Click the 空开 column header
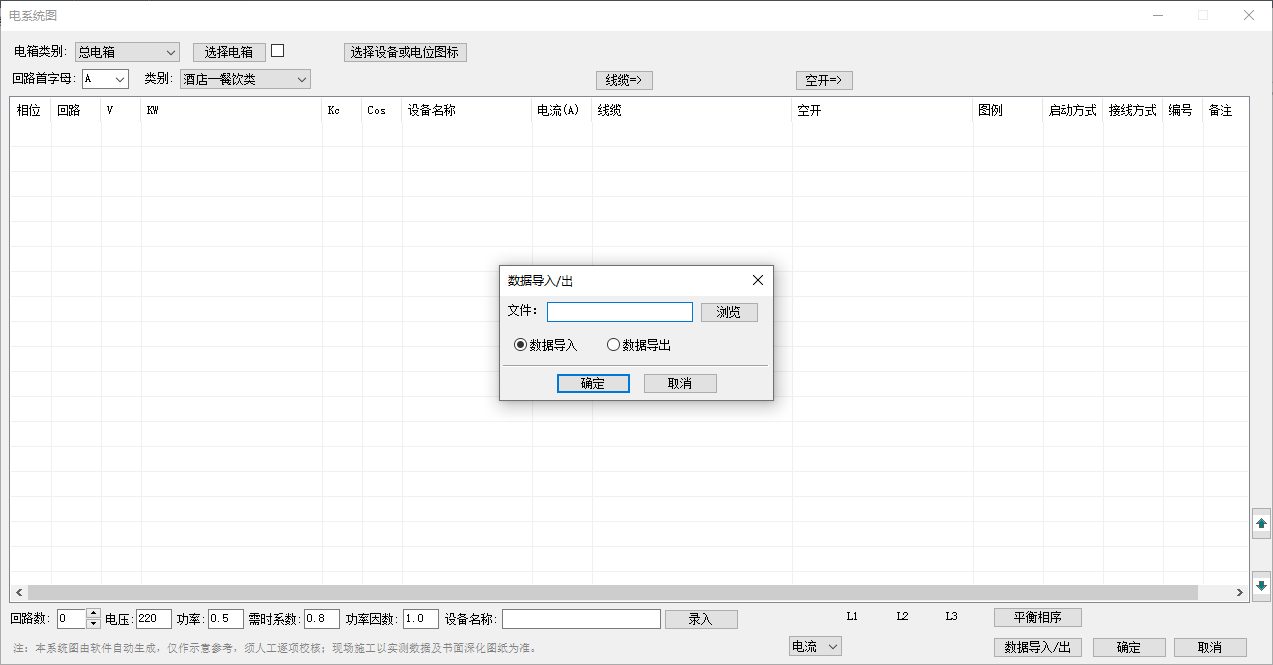The height and width of the screenshot is (665, 1273). pyautogui.click(x=883, y=111)
